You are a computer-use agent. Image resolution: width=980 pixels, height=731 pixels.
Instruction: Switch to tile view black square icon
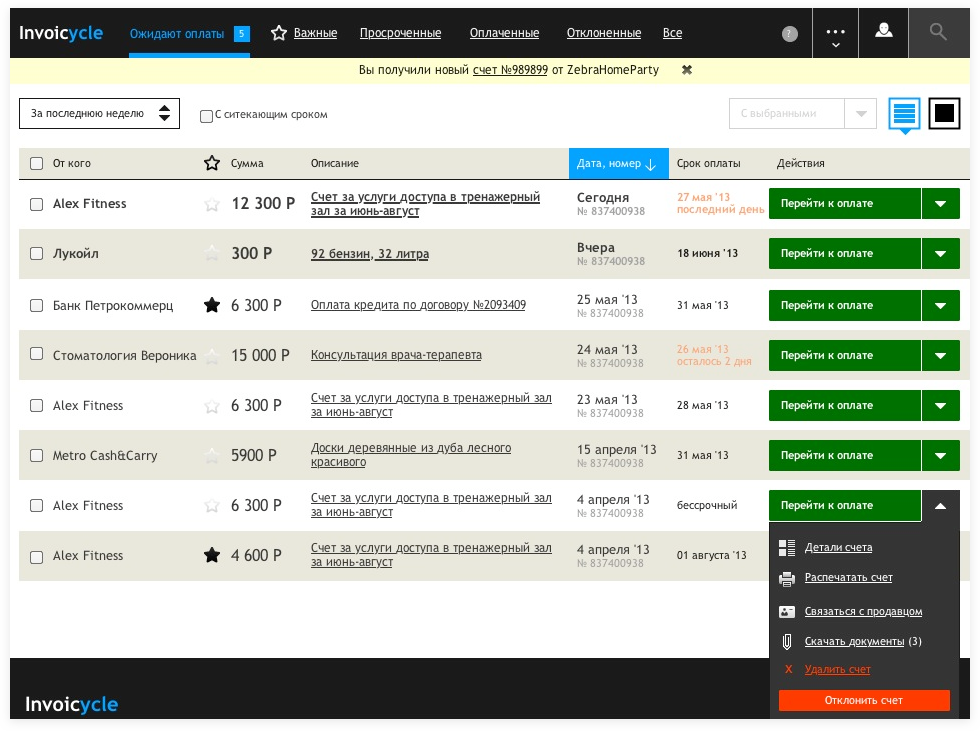click(x=944, y=113)
